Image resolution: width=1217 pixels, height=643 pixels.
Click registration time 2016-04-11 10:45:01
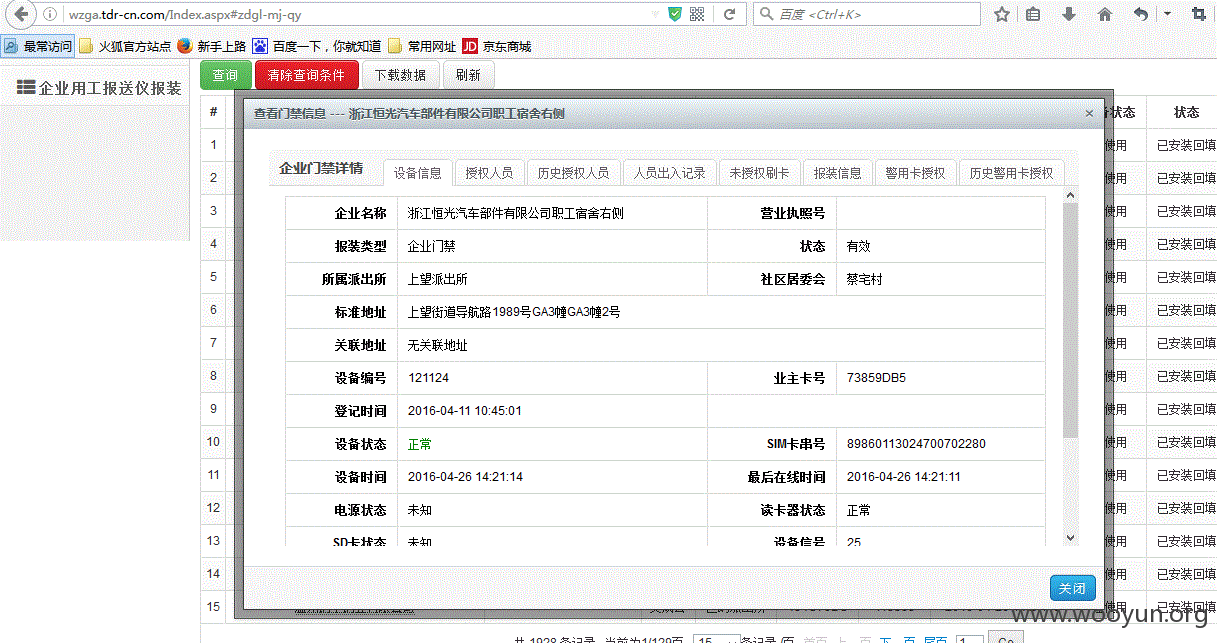tap(465, 411)
